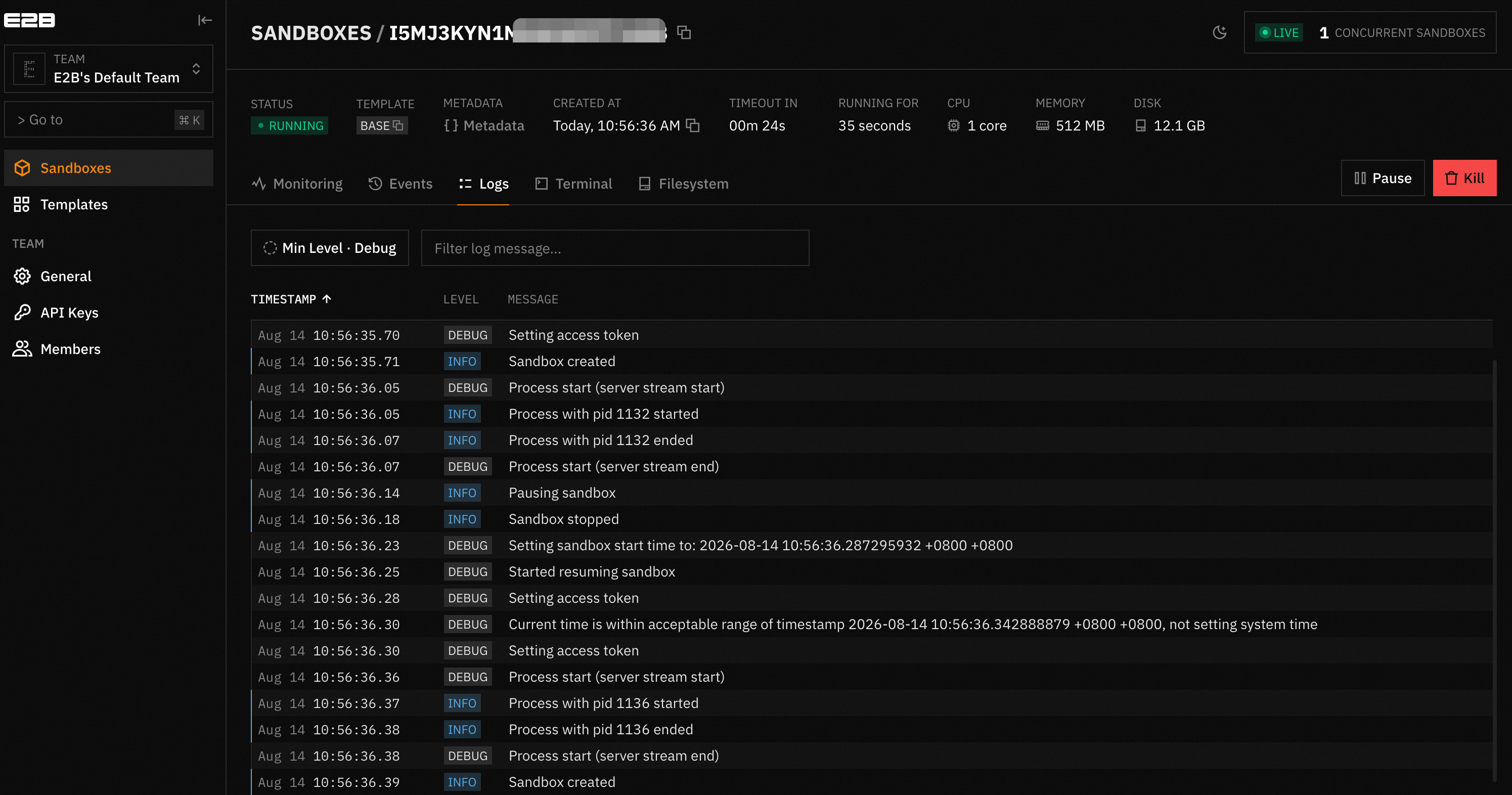Click the team avatar thumbnail
The width and height of the screenshot is (1512, 795).
(29, 69)
